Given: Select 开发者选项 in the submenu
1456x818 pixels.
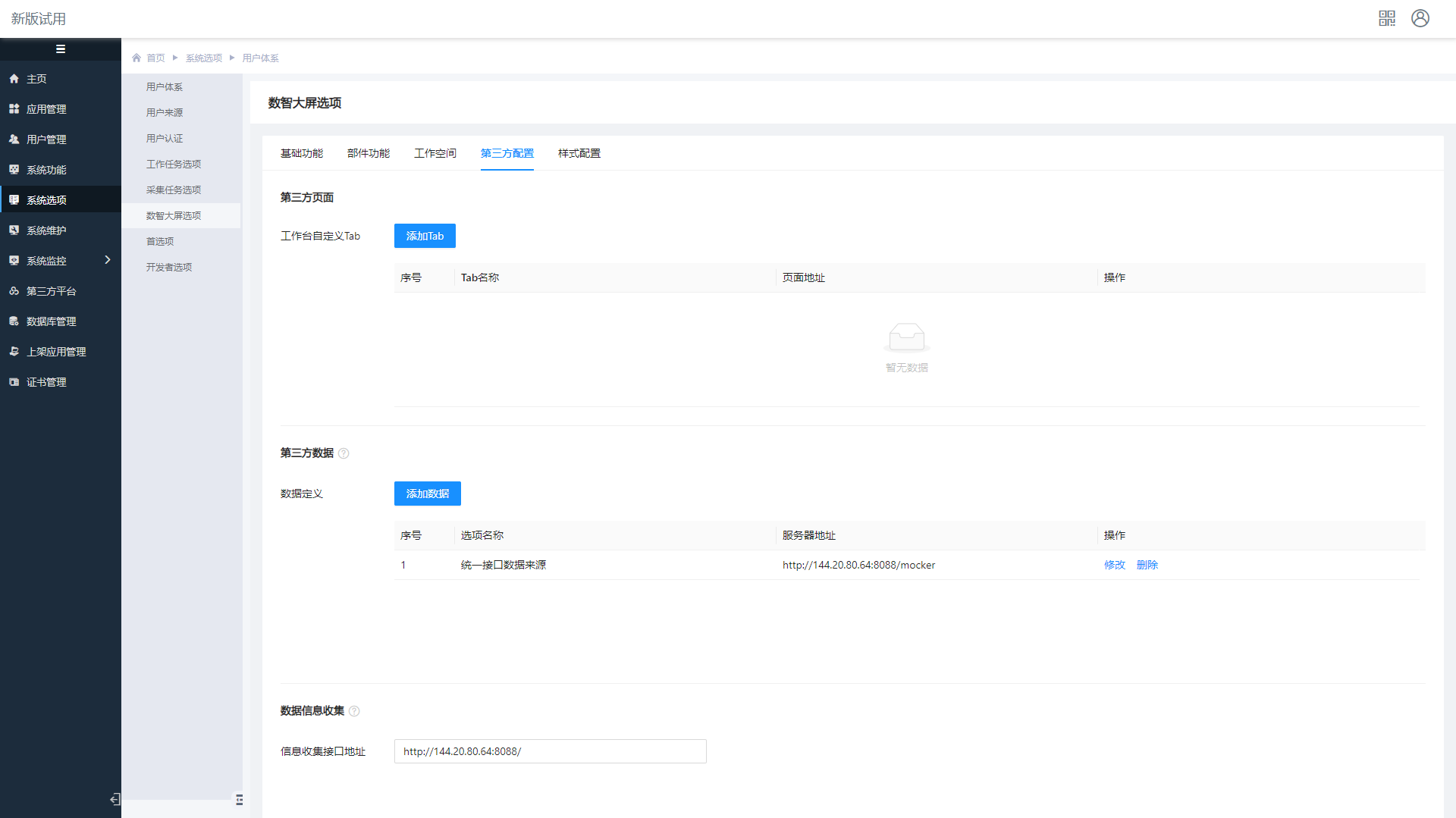Looking at the screenshot, I should tap(169, 267).
